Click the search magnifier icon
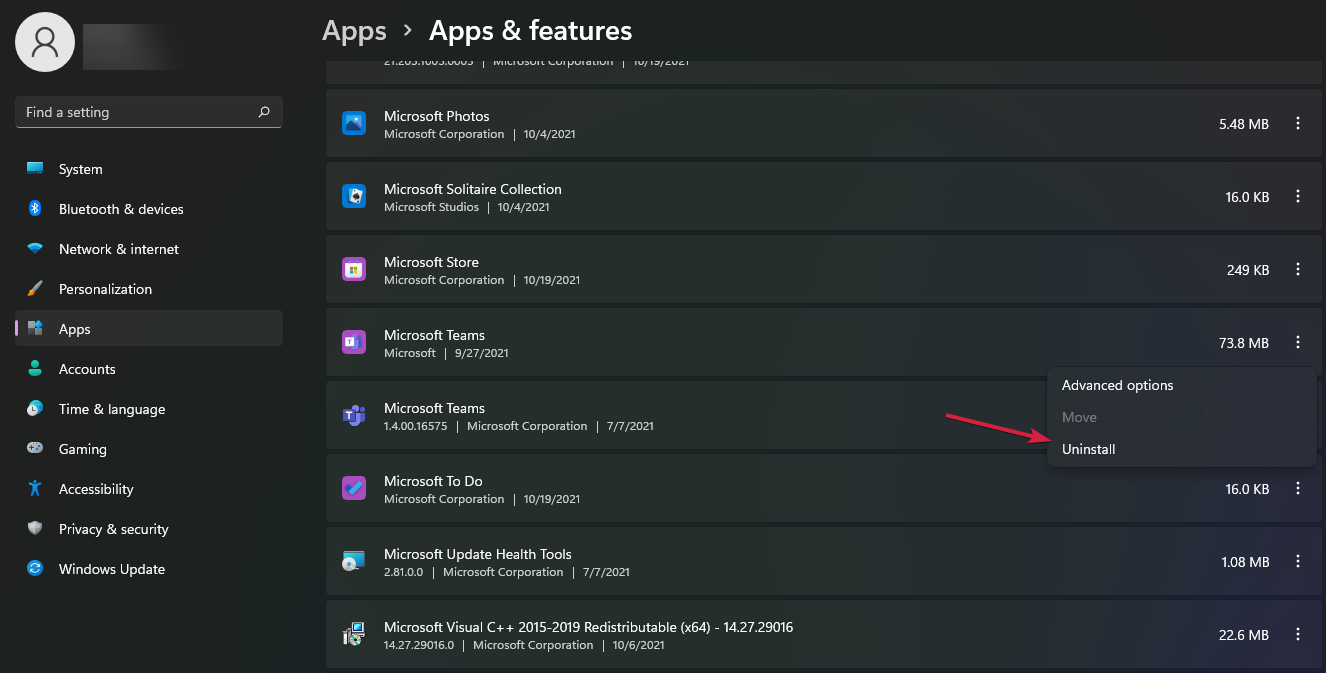The height and width of the screenshot is (673, 1326). pos(264,112)
